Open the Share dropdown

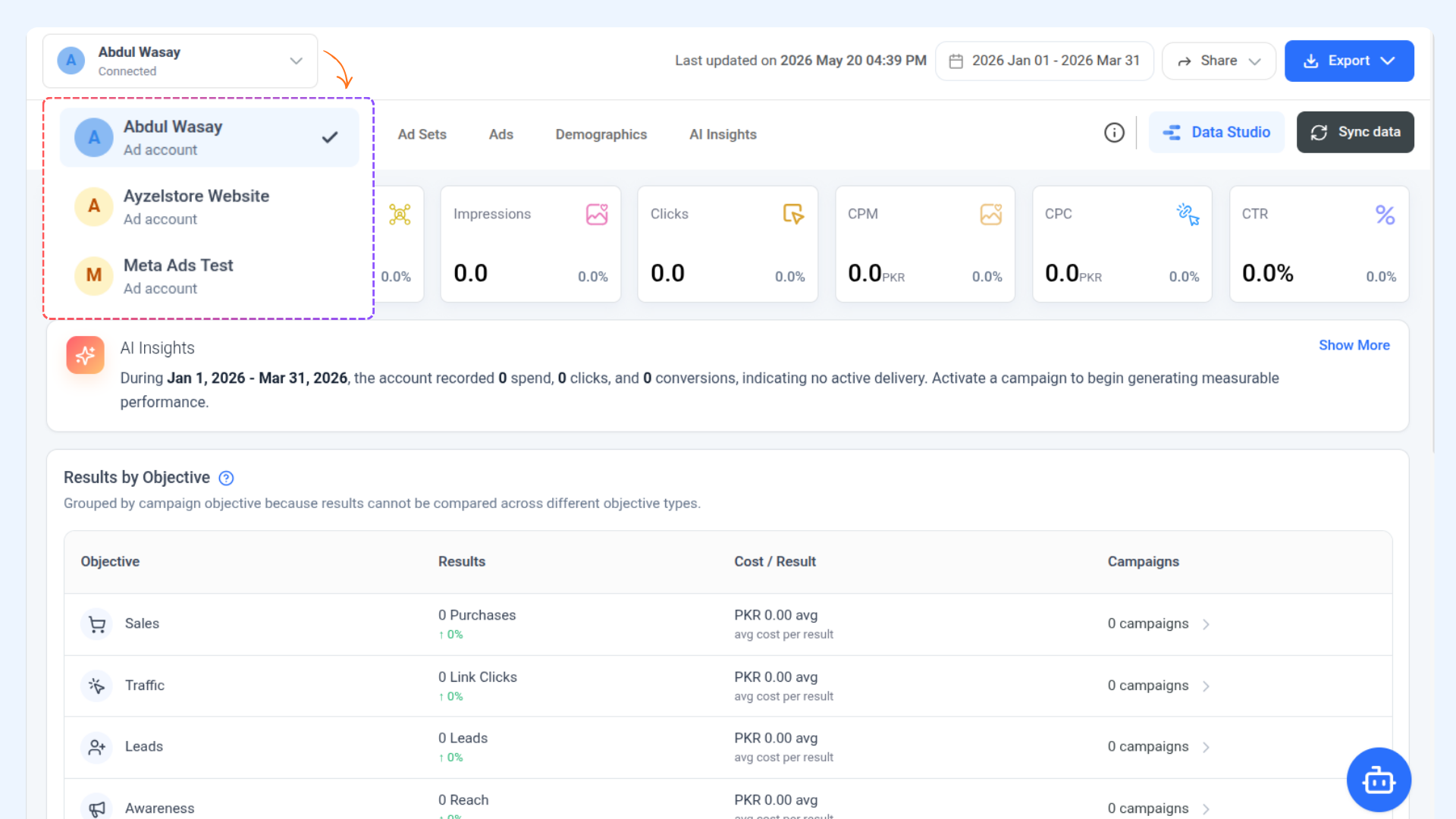(x=1219, y=61)
